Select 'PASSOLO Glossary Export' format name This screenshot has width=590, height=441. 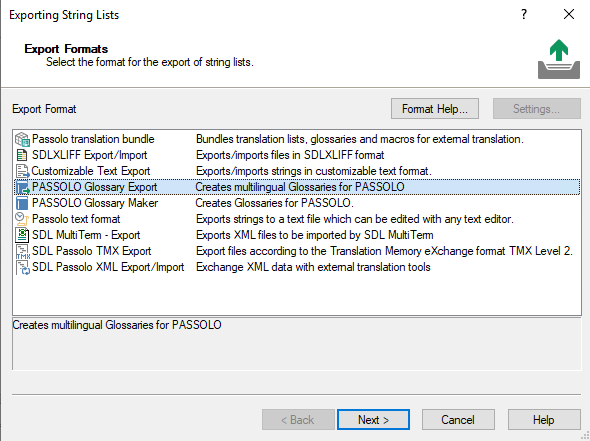pyautogui.click(x=94, y=187)
